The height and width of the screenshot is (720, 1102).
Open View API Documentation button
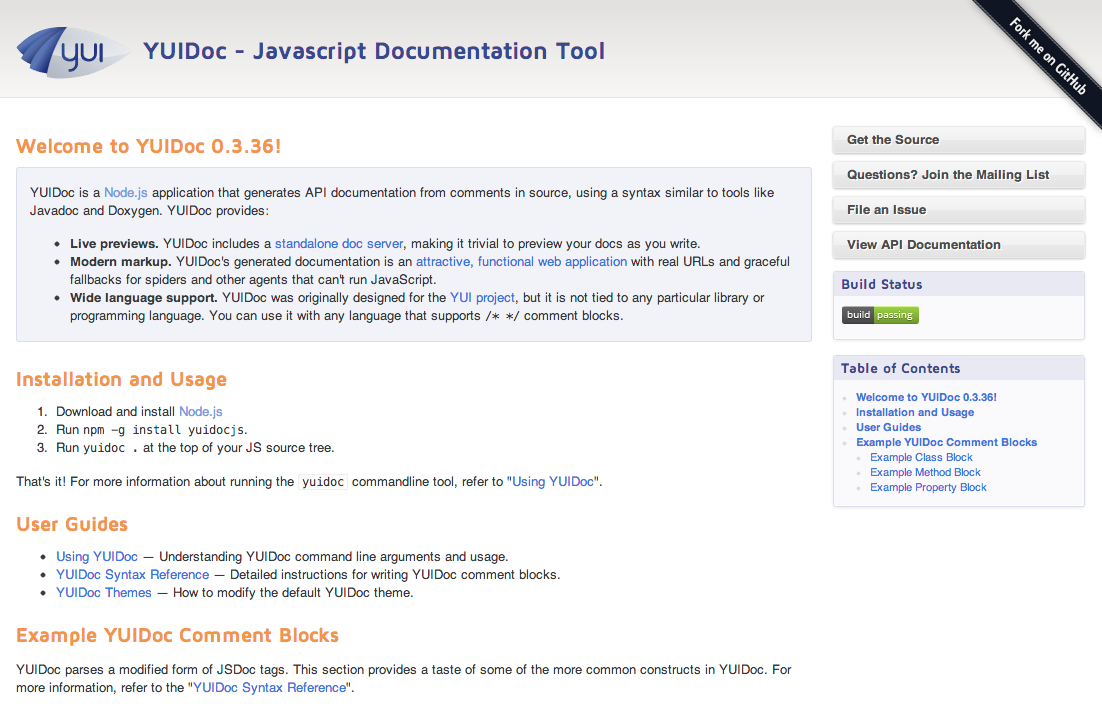point(958,245)
